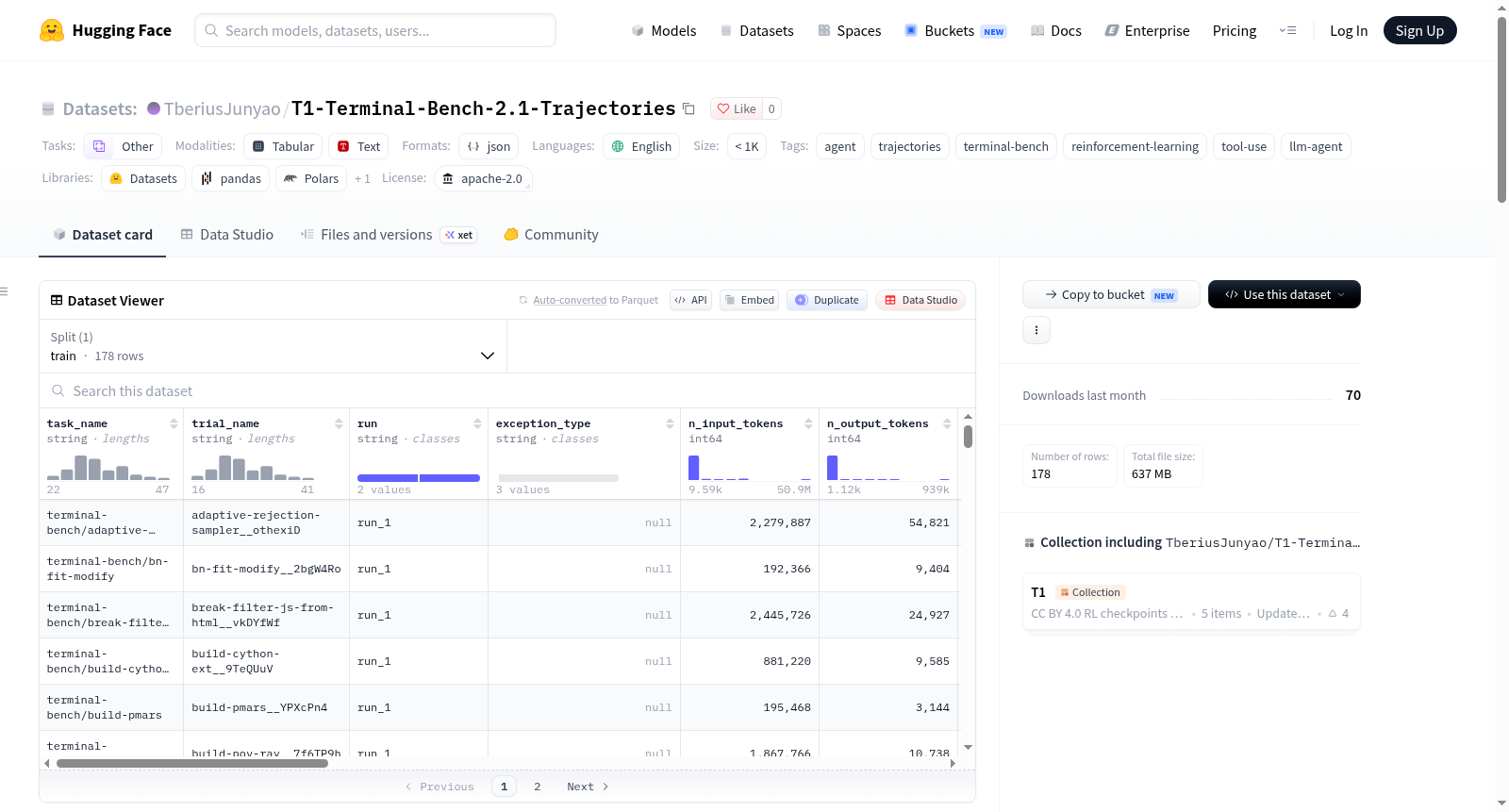Open the Data Studio tab
1509x812 pixels.
[227, 235]
